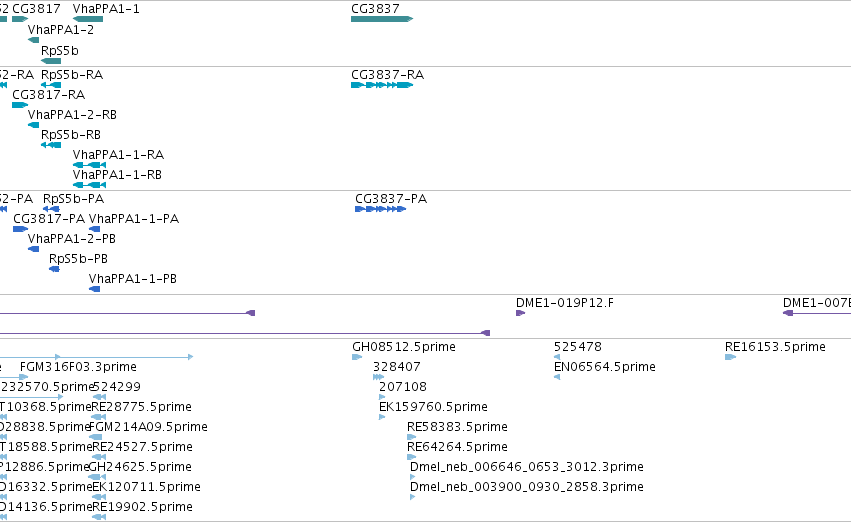Select the CG3817 gene label
The height and width of the screenshot is (522, 851).
(x=36, y=9)
